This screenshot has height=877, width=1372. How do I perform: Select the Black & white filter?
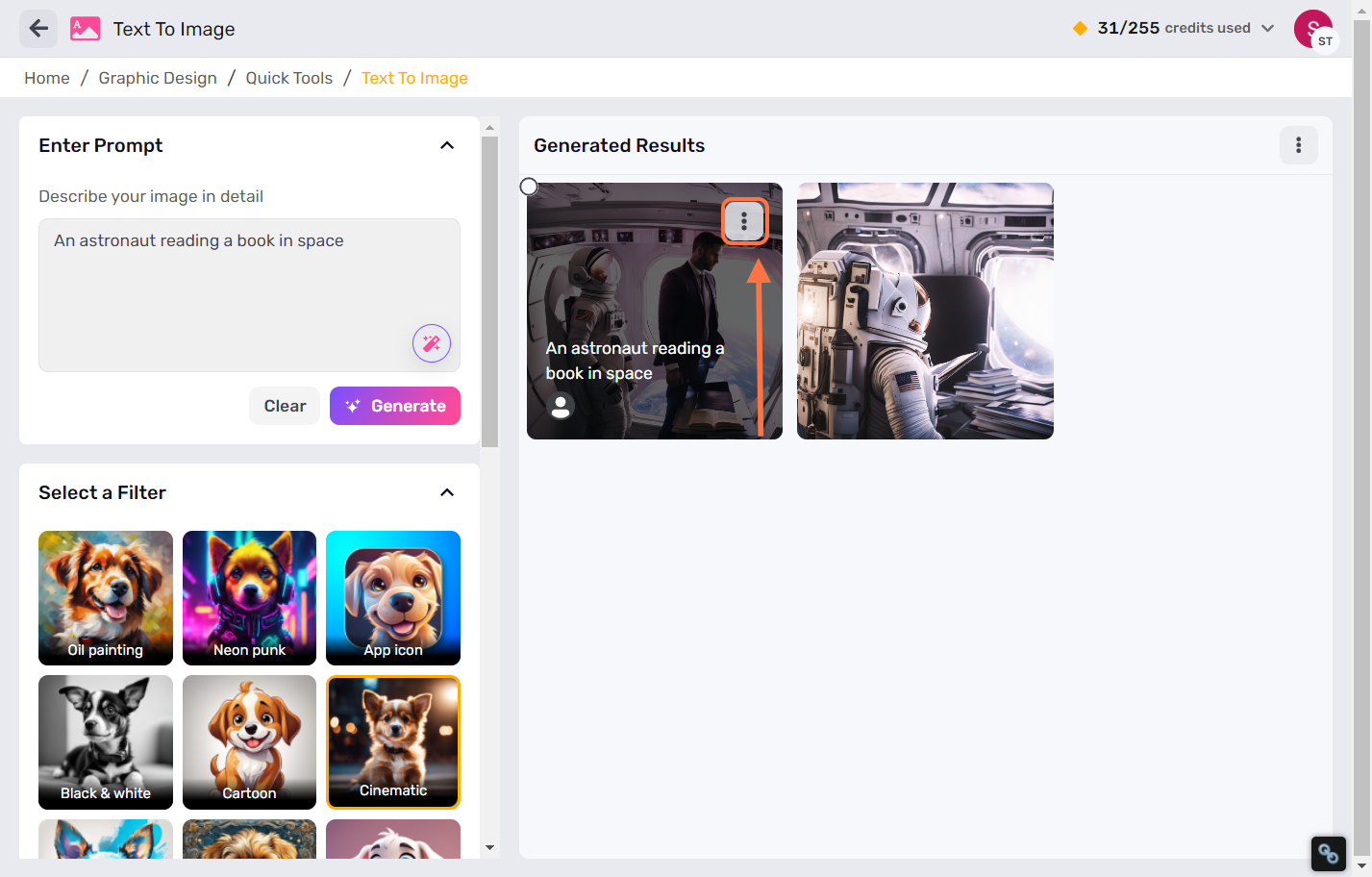pyautogui.click(x=106, y=742)
